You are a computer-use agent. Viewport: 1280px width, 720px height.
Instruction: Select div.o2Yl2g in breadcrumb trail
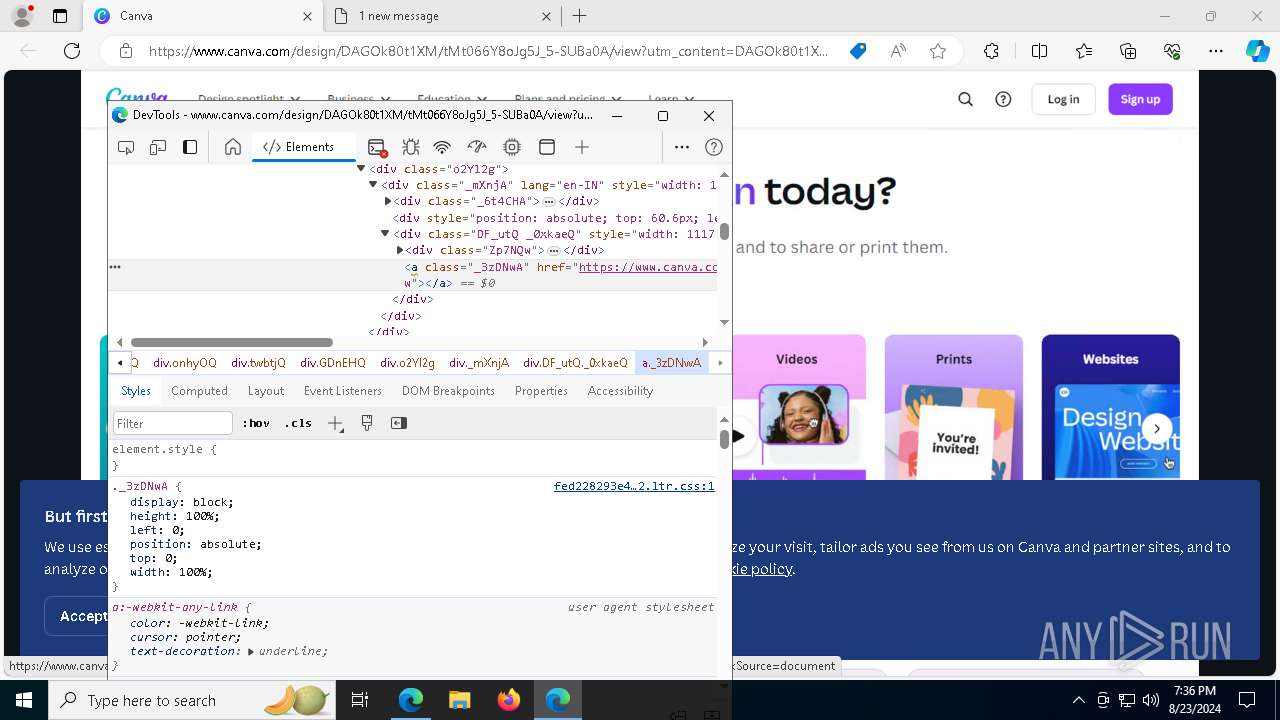[407, 363]
